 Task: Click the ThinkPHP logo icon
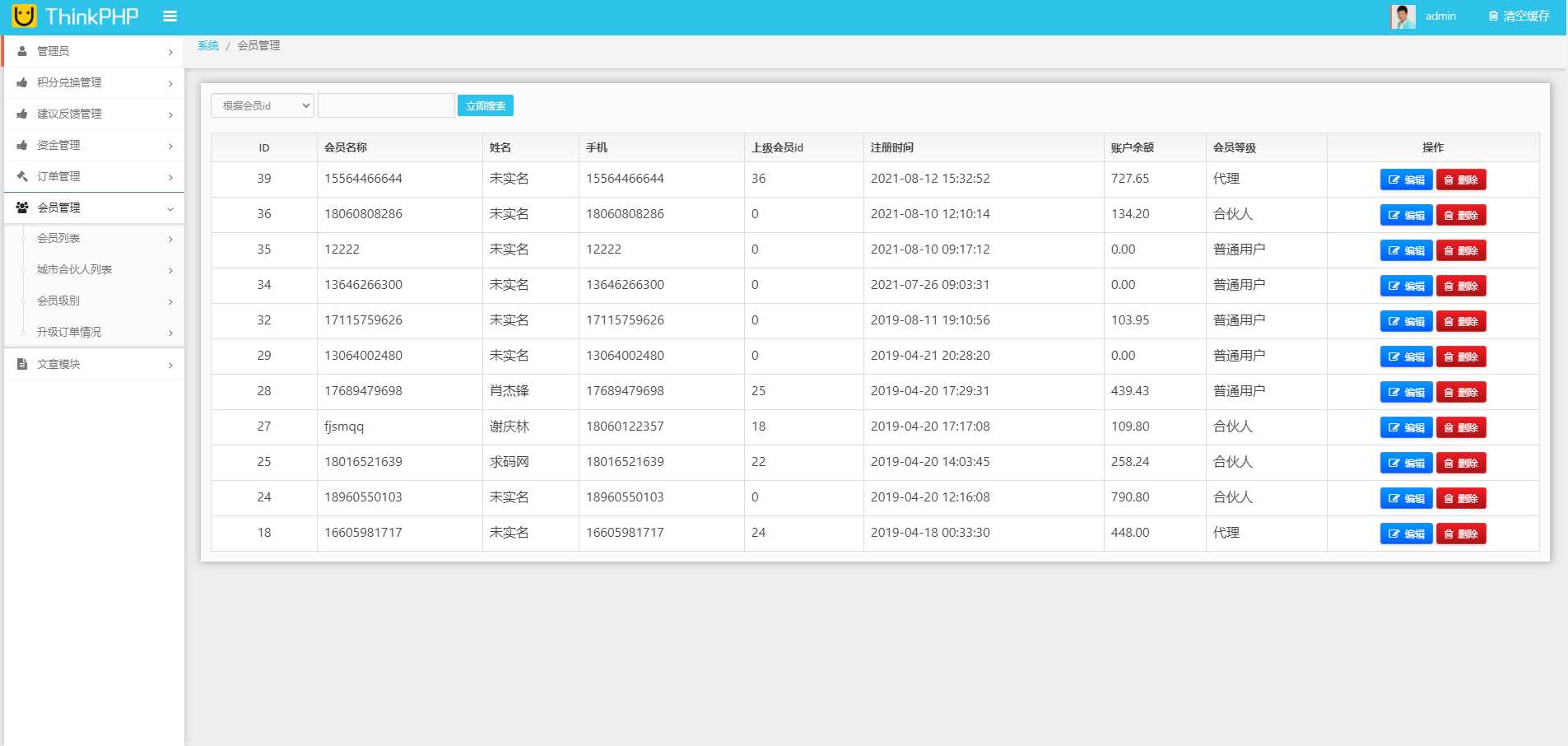pyautogui.click(x=24, y=16)
